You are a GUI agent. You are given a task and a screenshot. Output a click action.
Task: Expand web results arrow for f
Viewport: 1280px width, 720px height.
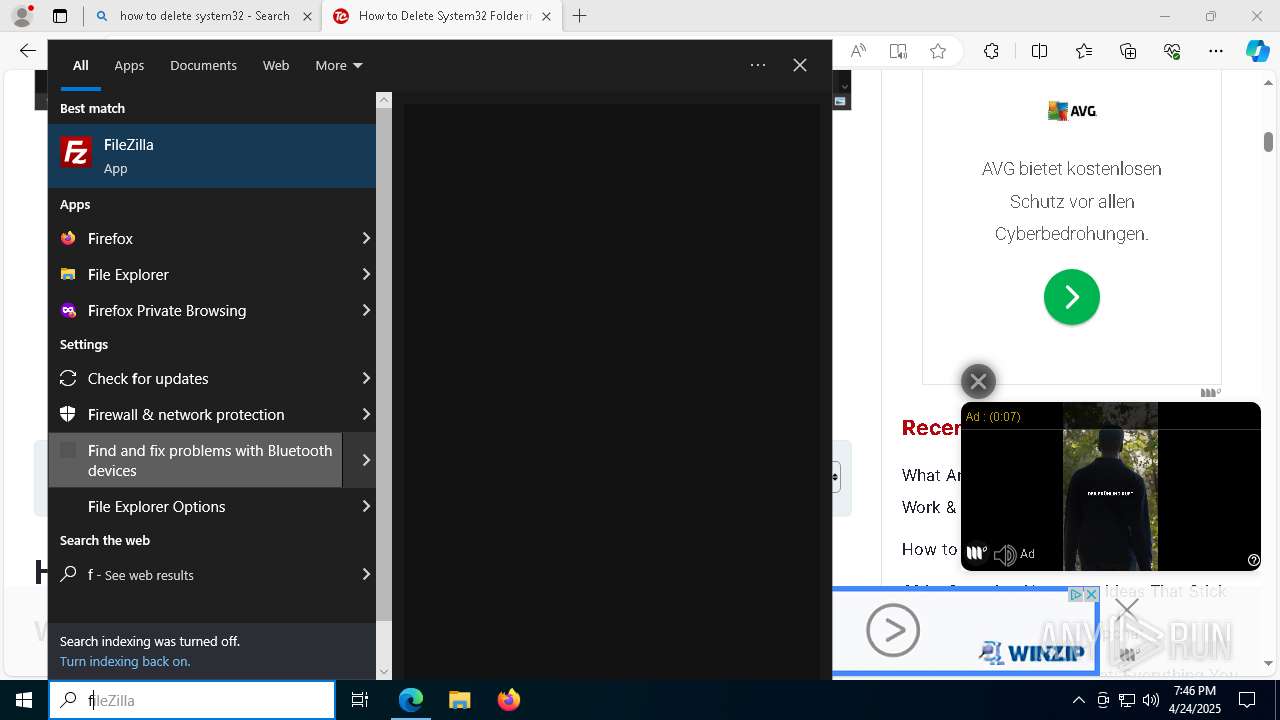click(x=365, y=574)
